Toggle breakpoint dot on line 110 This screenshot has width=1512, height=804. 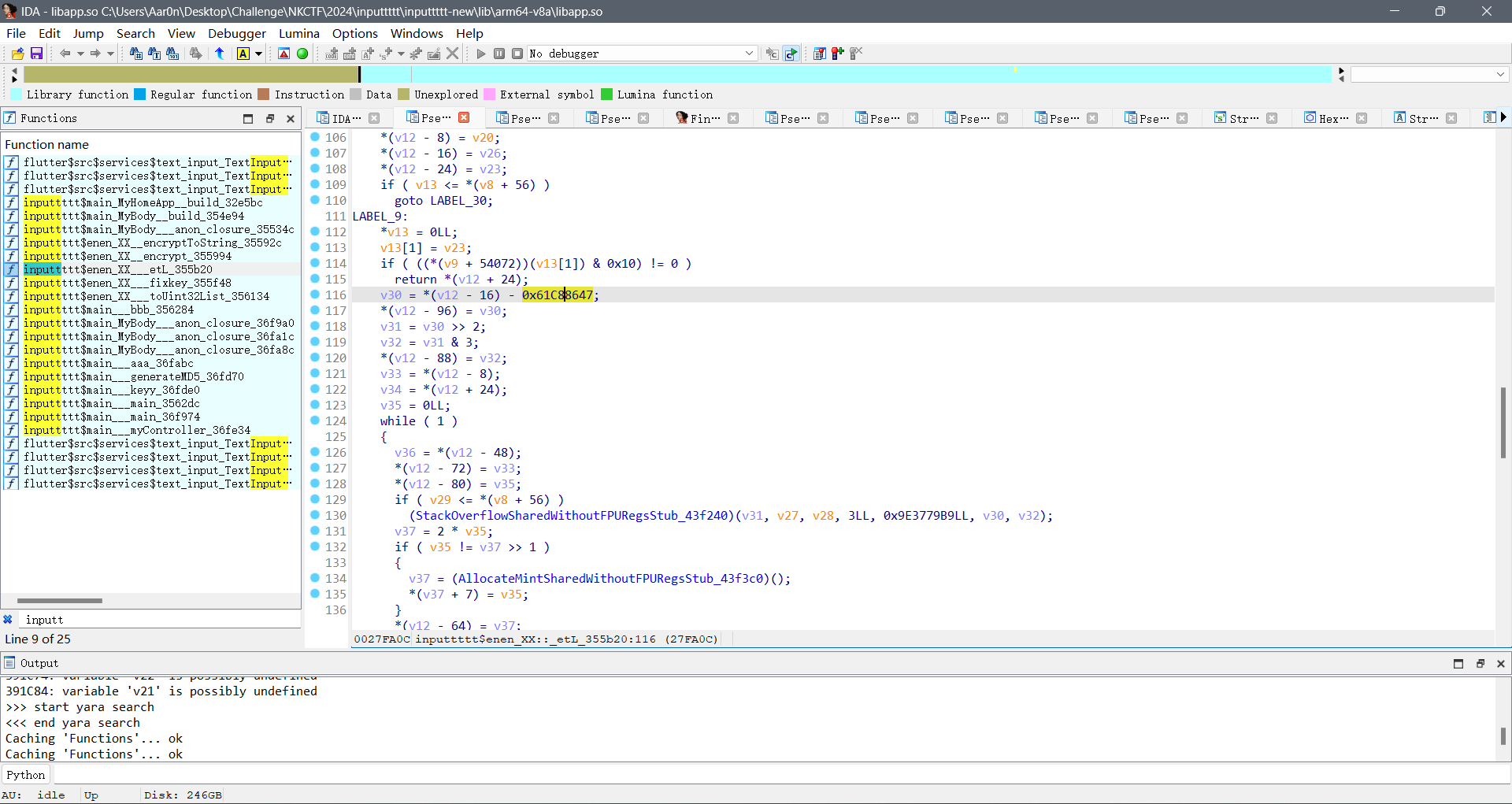[x=315, y=200]
